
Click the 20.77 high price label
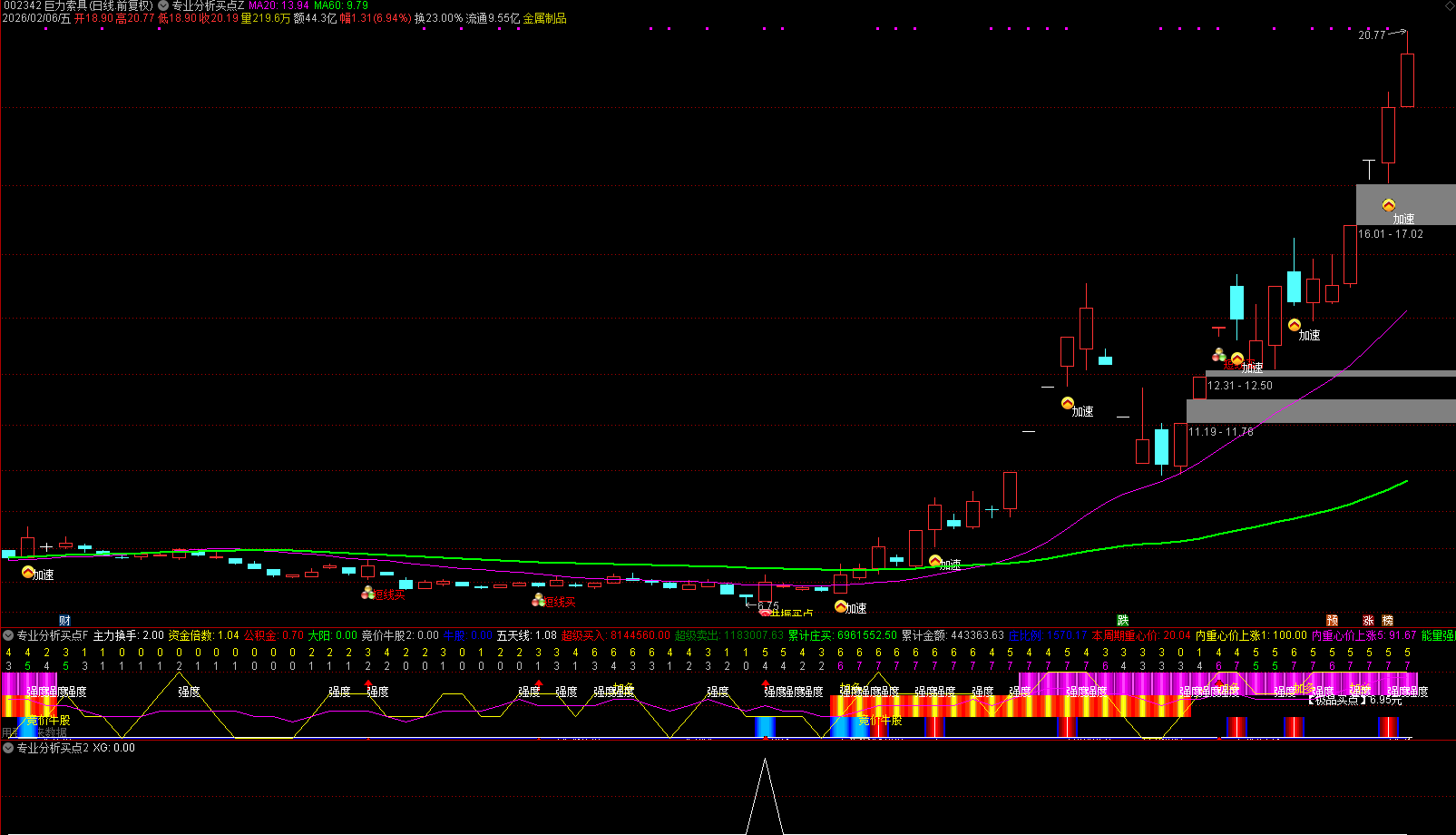pos(1372,35)
